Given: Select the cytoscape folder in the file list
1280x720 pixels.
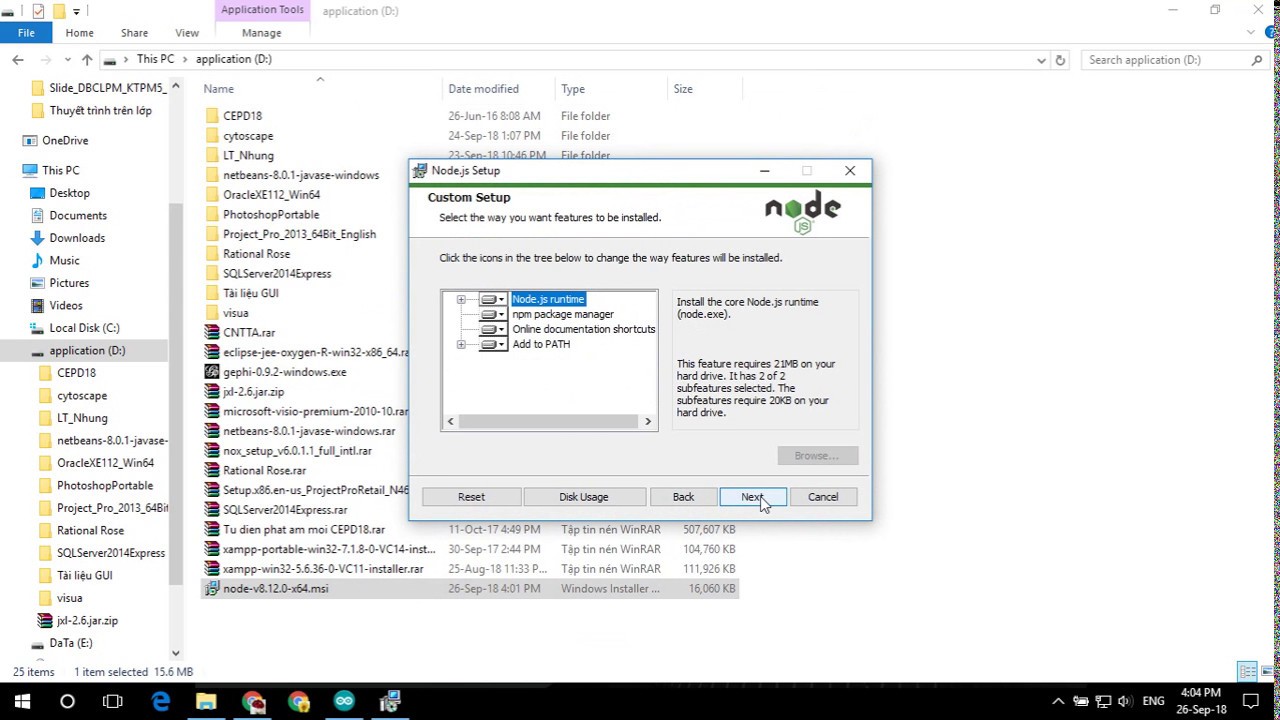Looking at the screenshot, I should click(248, 136).
